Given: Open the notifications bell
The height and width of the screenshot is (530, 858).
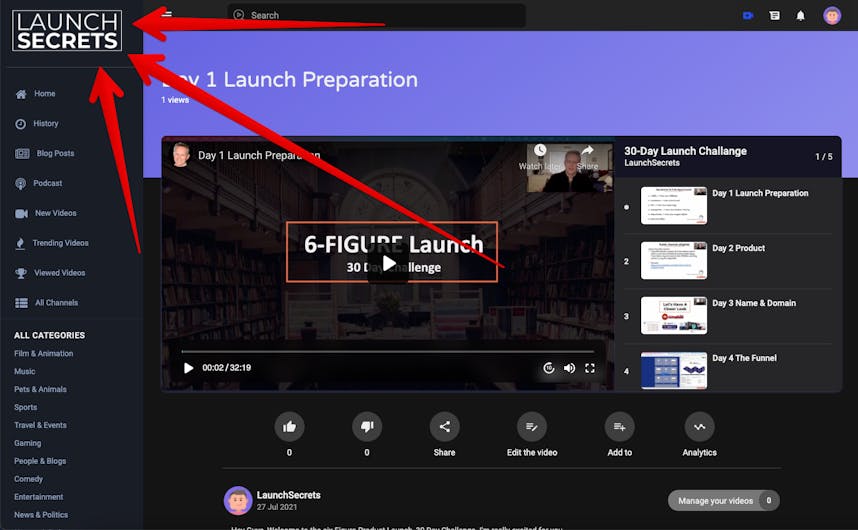Looking at the screenshot, I should [801, 16].
